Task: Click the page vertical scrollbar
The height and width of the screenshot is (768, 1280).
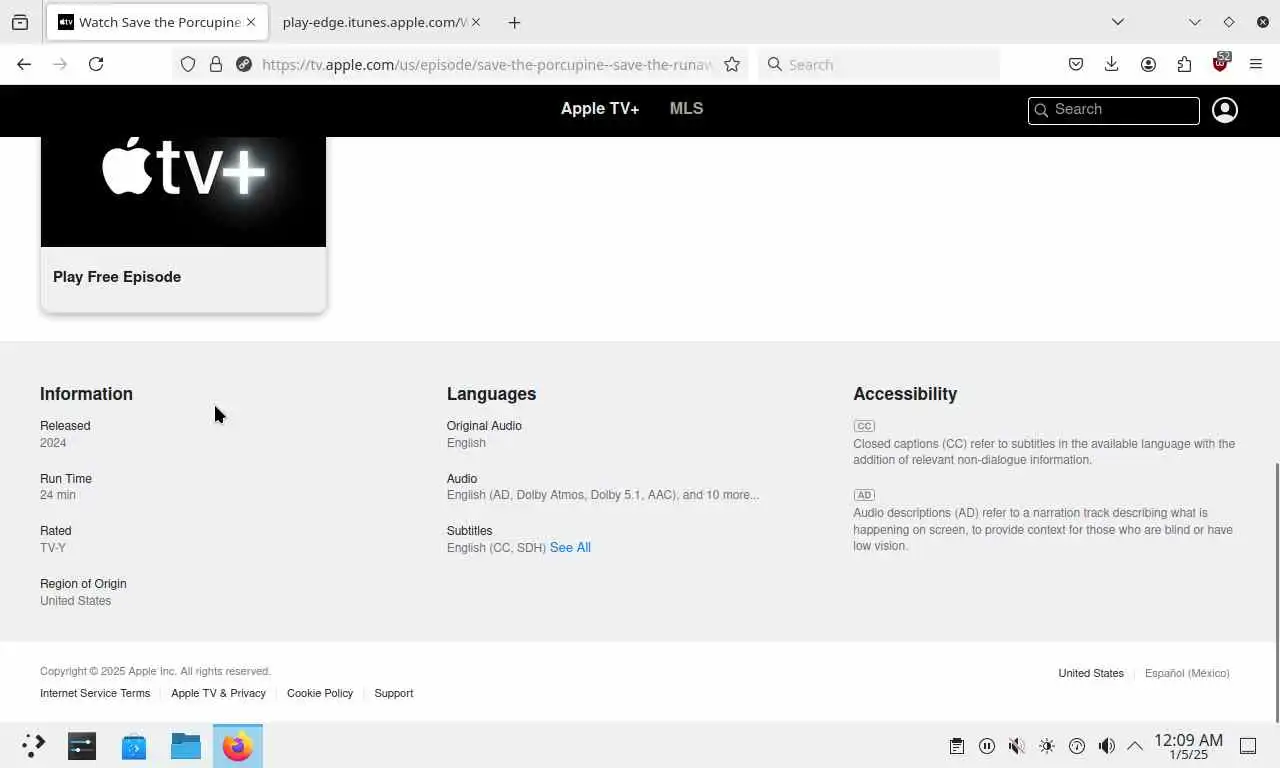Action: tap(1276, 592)
